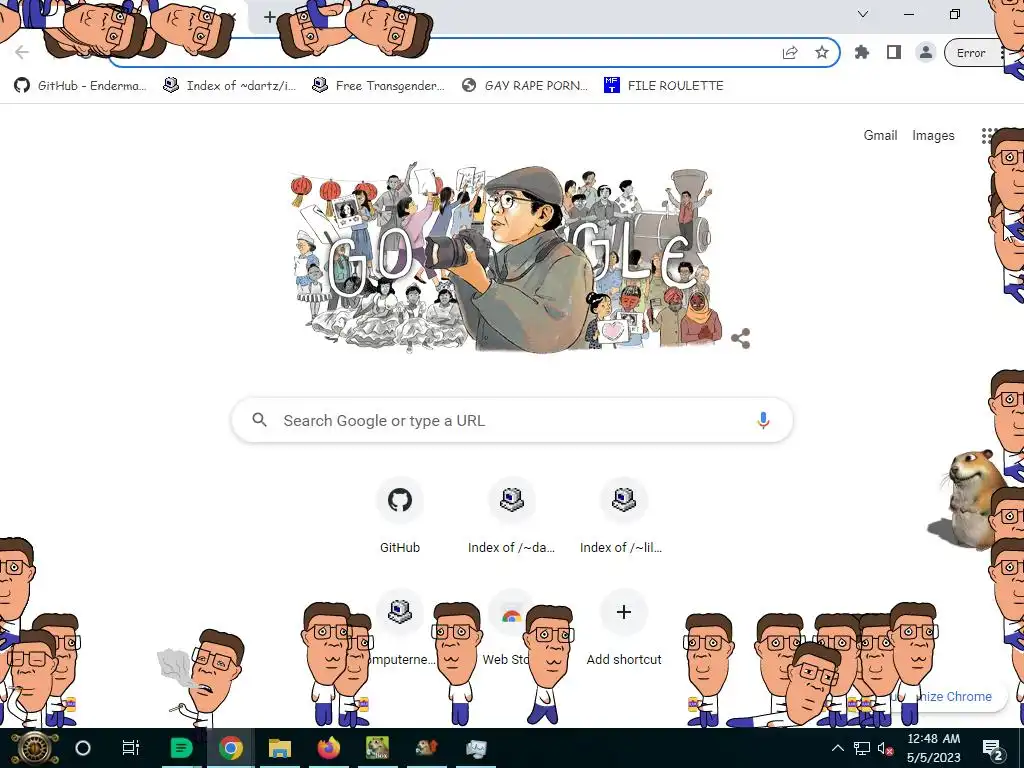The image size is (1024, 768).
Task: Open the Index of /~da... shortcut tile
Action: [x=511, y=517]
